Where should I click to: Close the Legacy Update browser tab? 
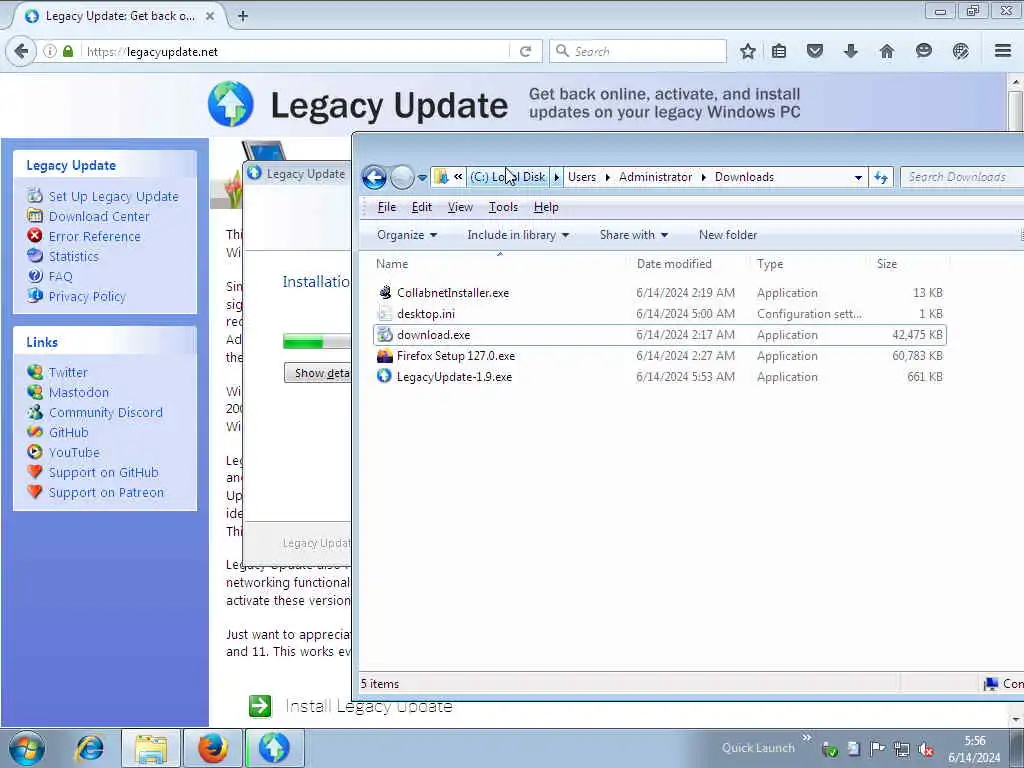(x=210, y=16)
